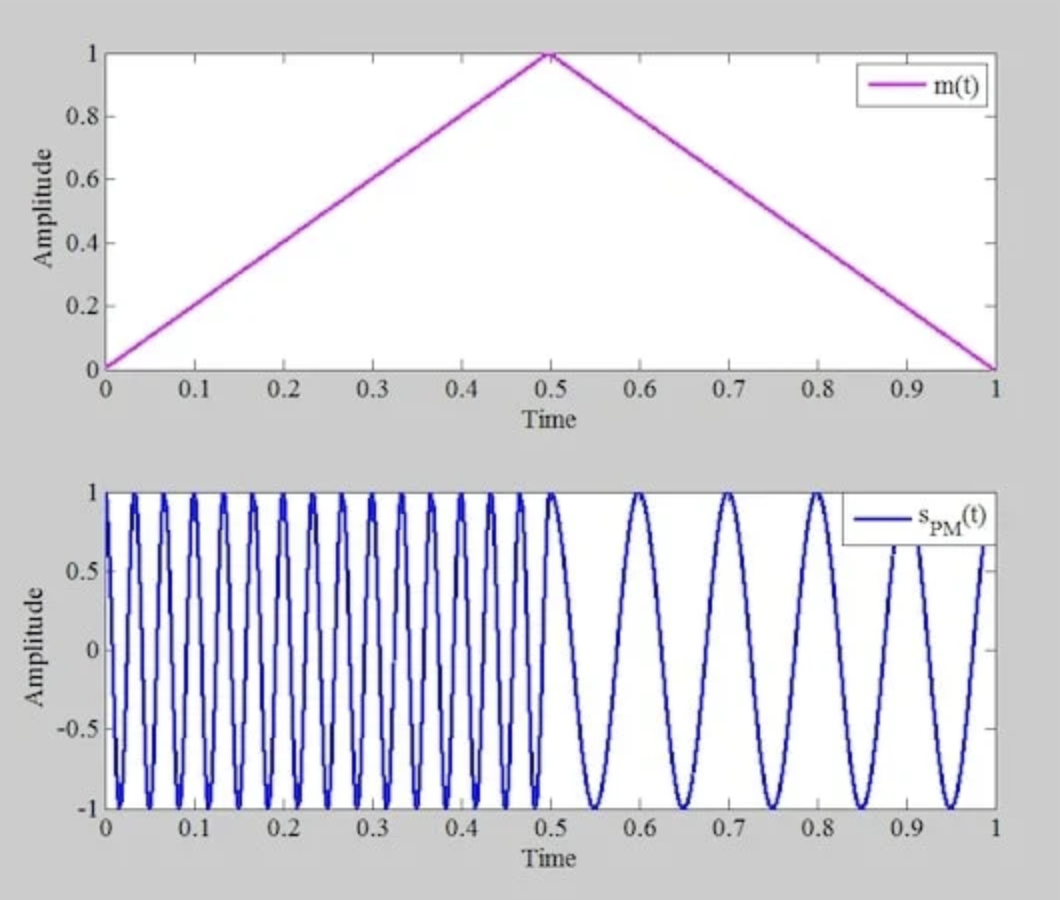Click x-axis tick label '0.4' in bottom plot

[461, 828]
